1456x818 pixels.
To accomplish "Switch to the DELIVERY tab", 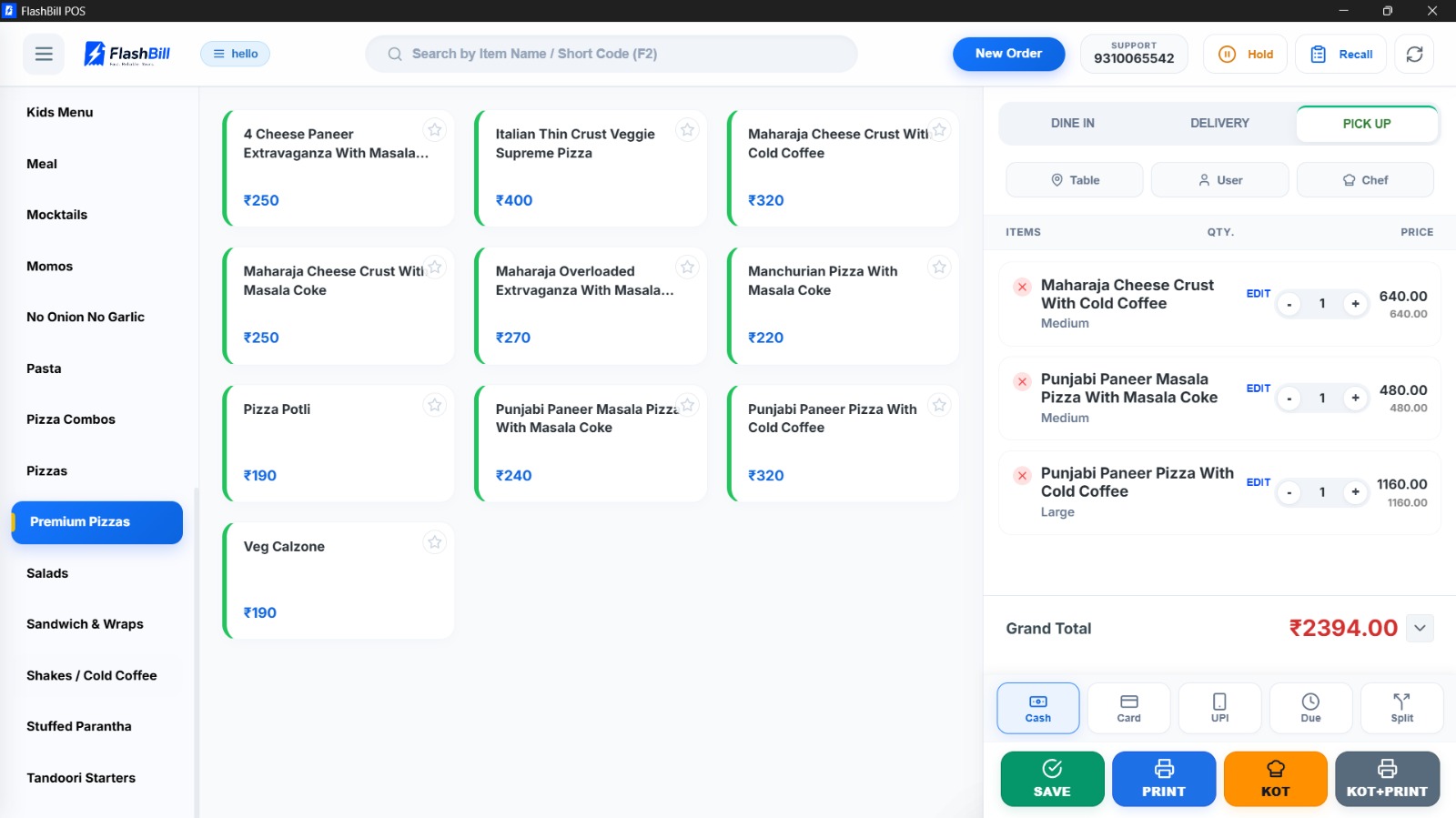I will [1219, 124].
